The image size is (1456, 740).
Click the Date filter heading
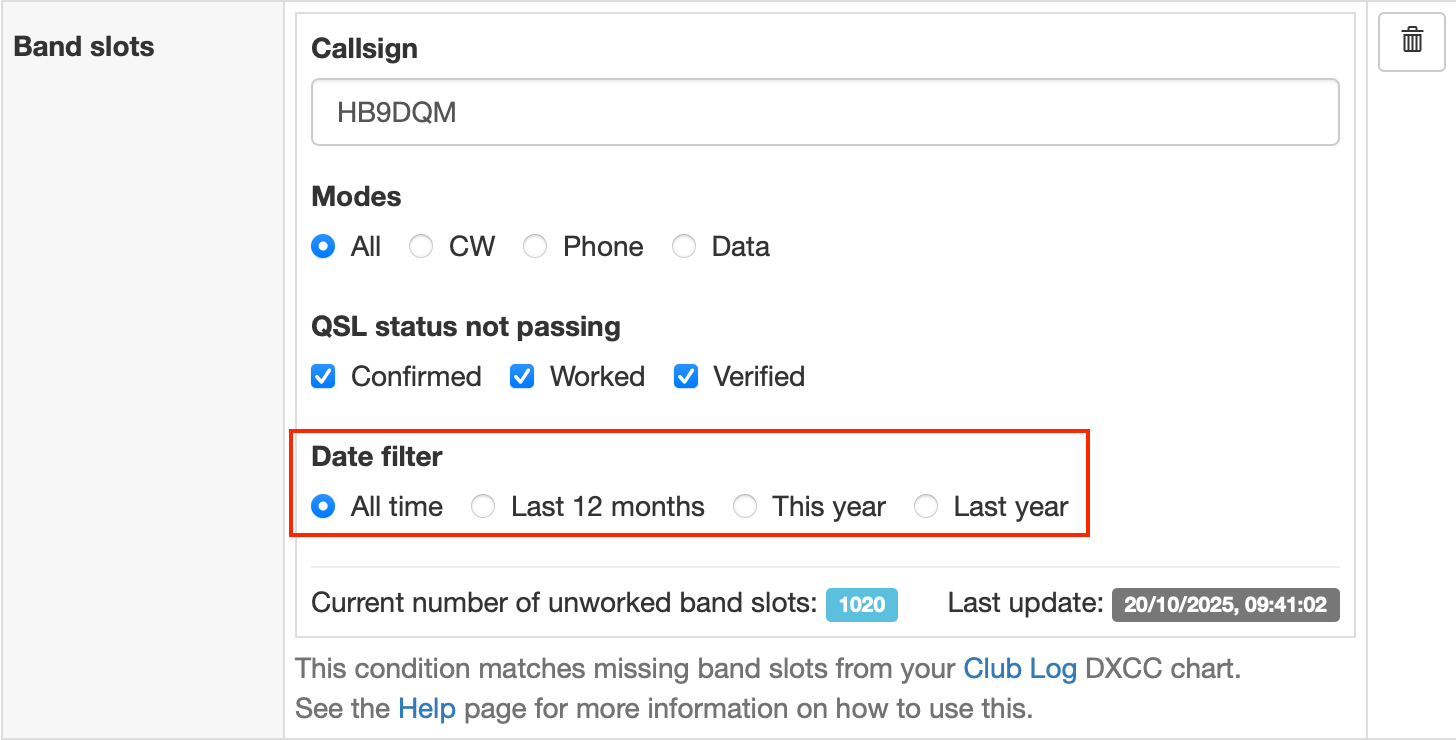[x=377, y=457]
